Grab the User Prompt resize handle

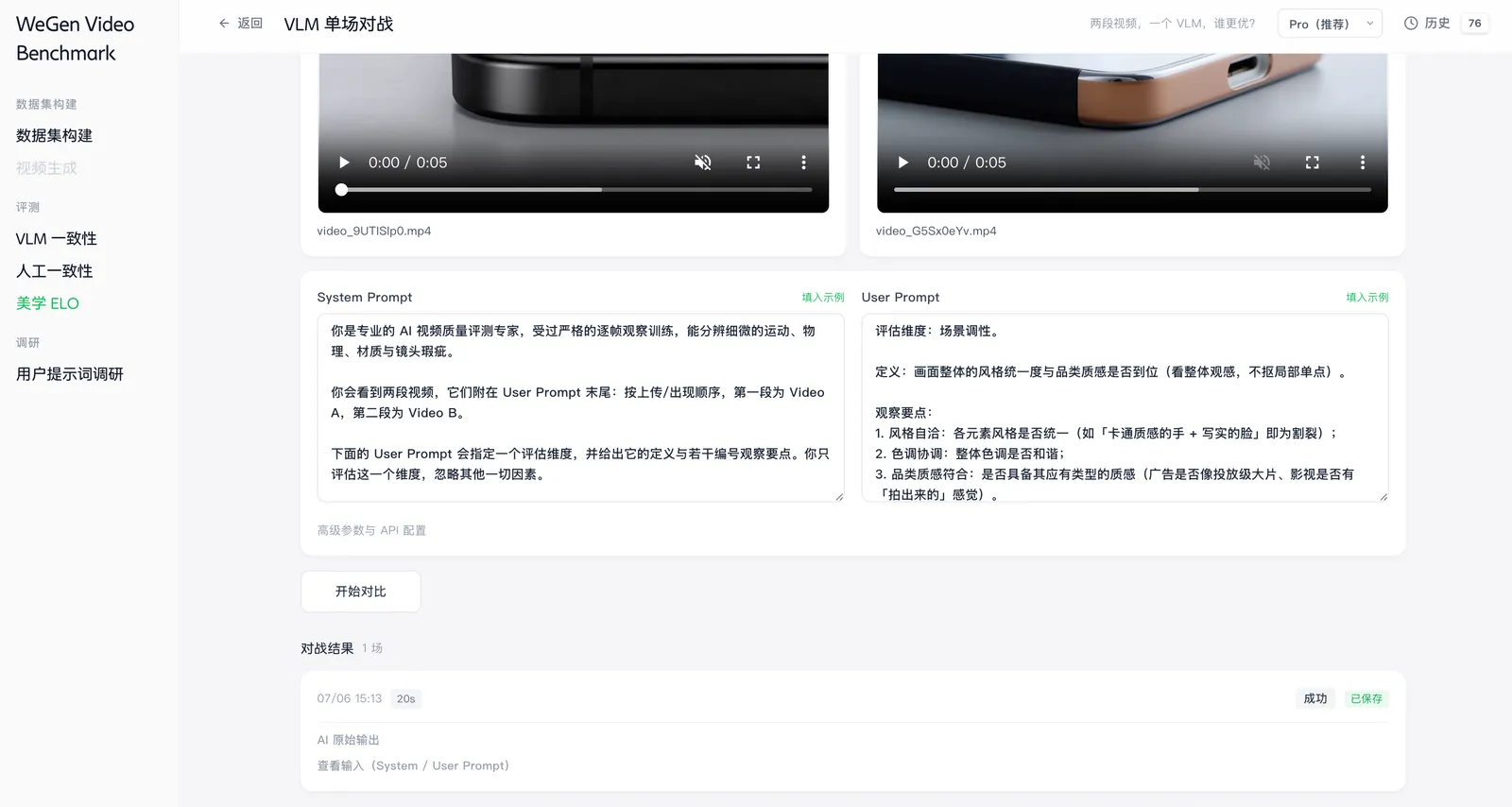1383,496
